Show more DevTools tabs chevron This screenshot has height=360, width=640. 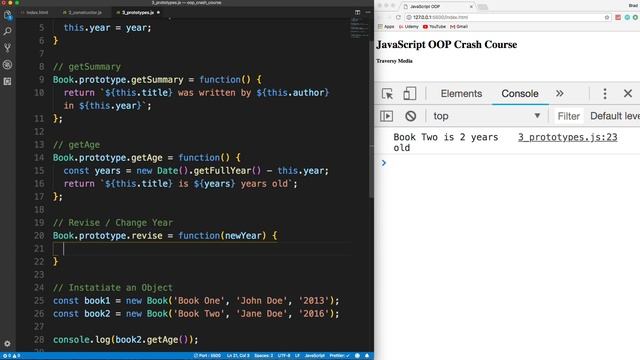click(x=560, y=93)
